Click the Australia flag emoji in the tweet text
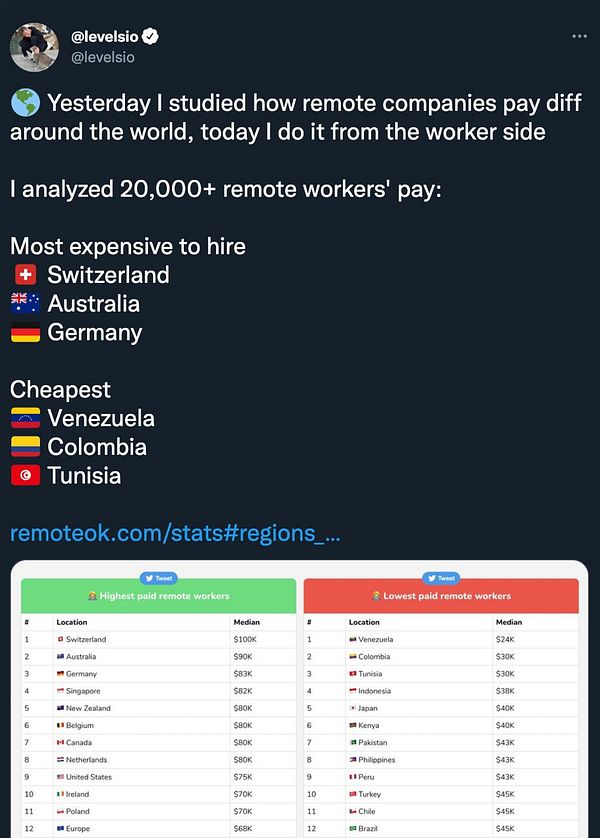 coord(25,304)
